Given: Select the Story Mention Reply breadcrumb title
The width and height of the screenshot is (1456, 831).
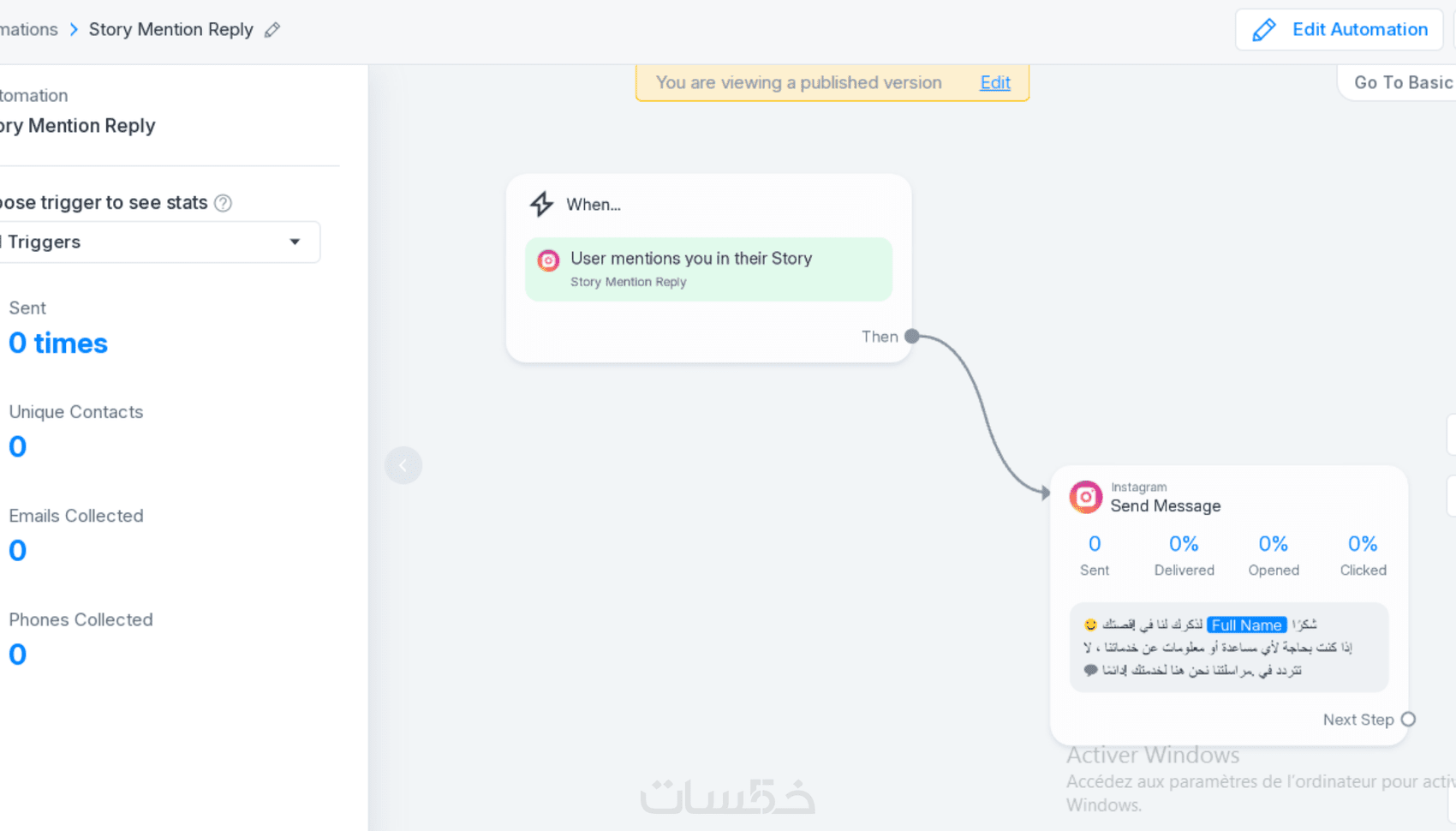Looking at the screenshot, I should point(171,30).
